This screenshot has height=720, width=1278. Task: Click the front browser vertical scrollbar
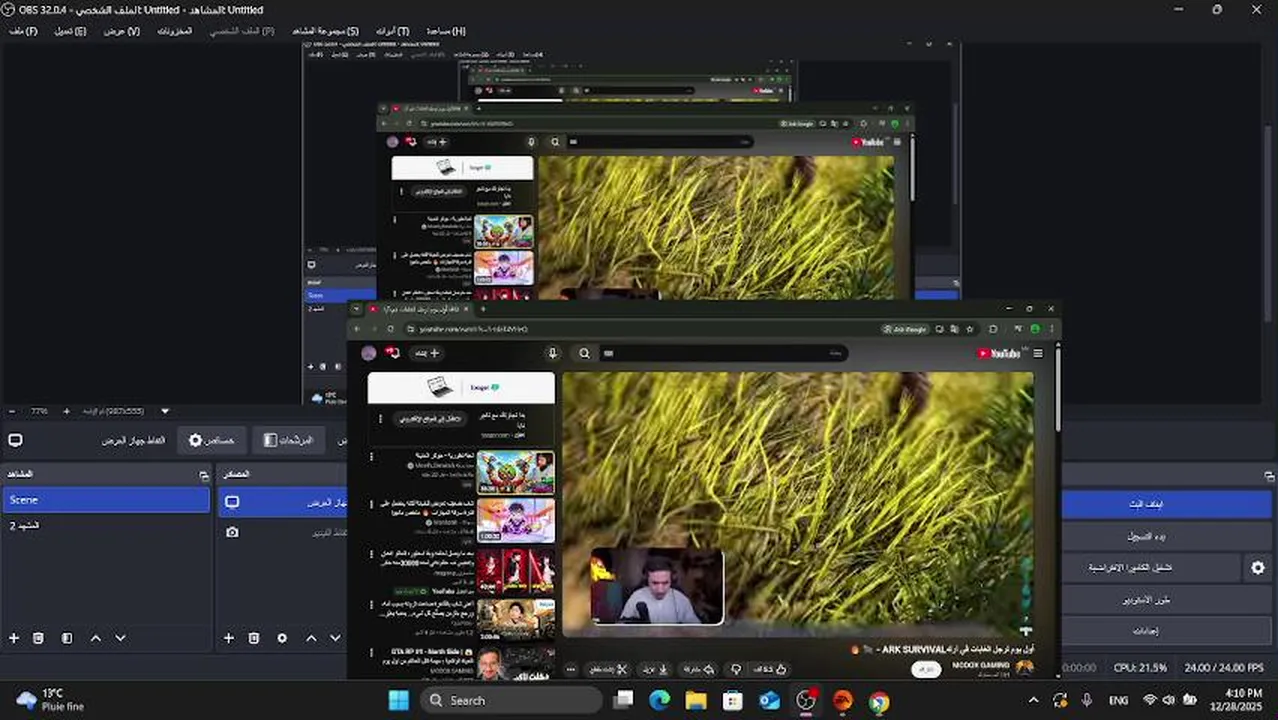1058,390
